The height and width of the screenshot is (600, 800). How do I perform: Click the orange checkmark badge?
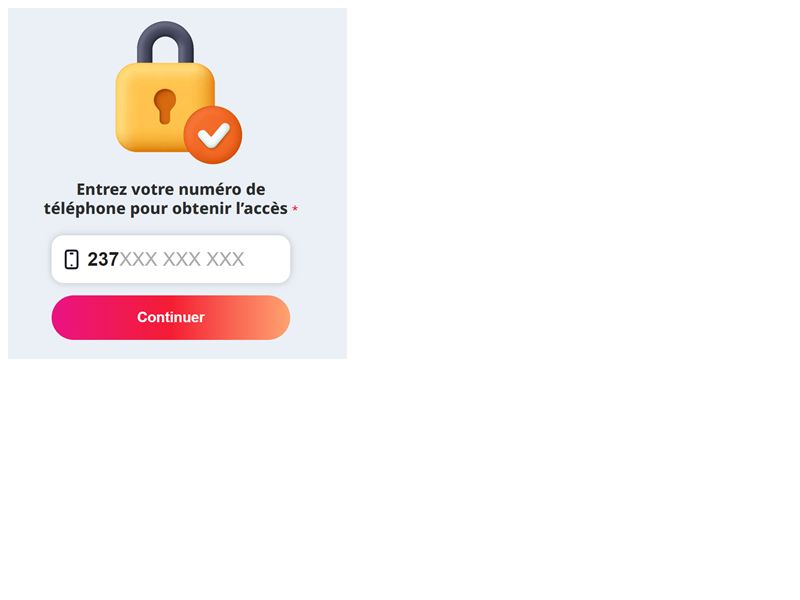click(213, 135)
